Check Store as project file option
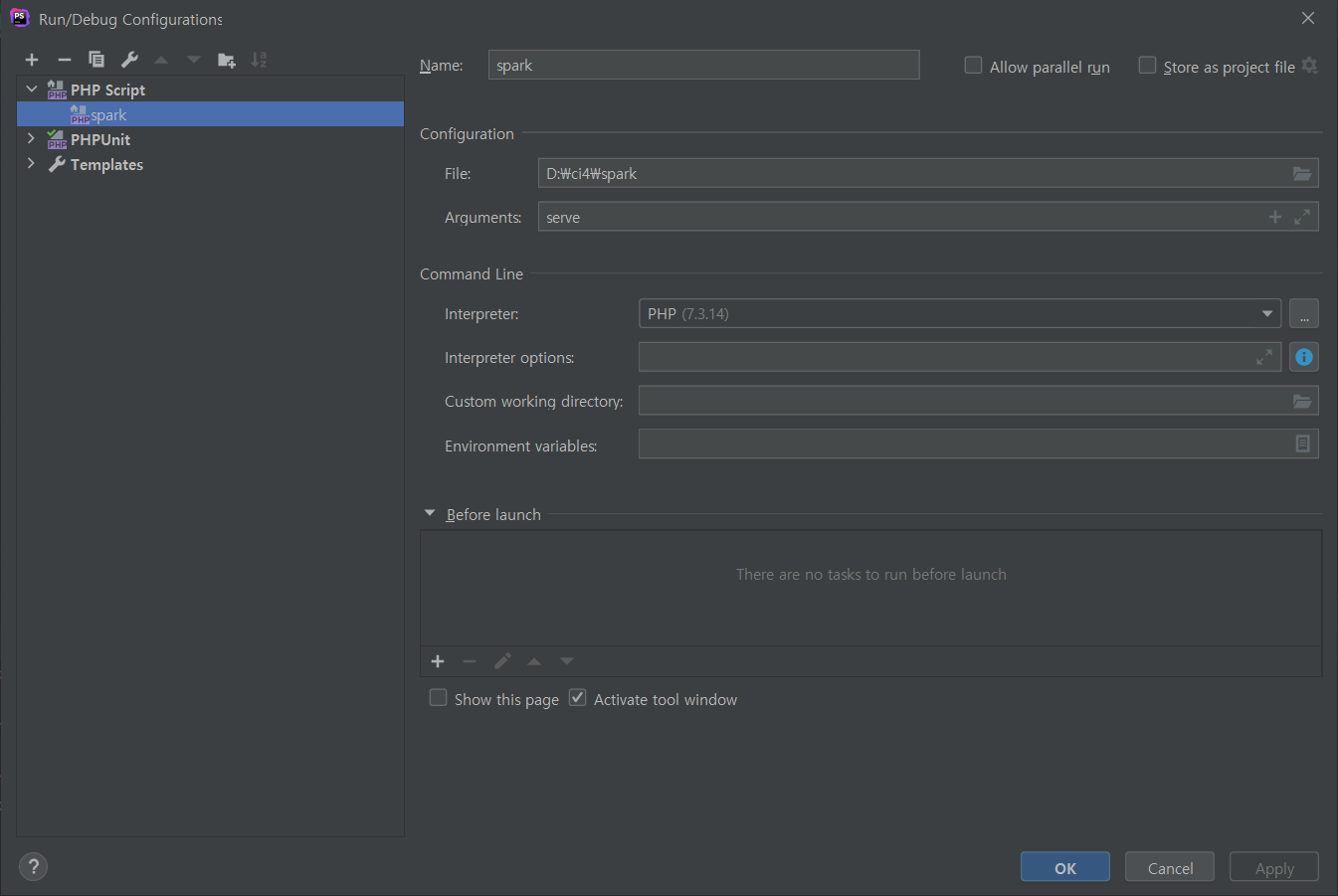This screenshot has height=896, width=1338. coord(1148,66)
